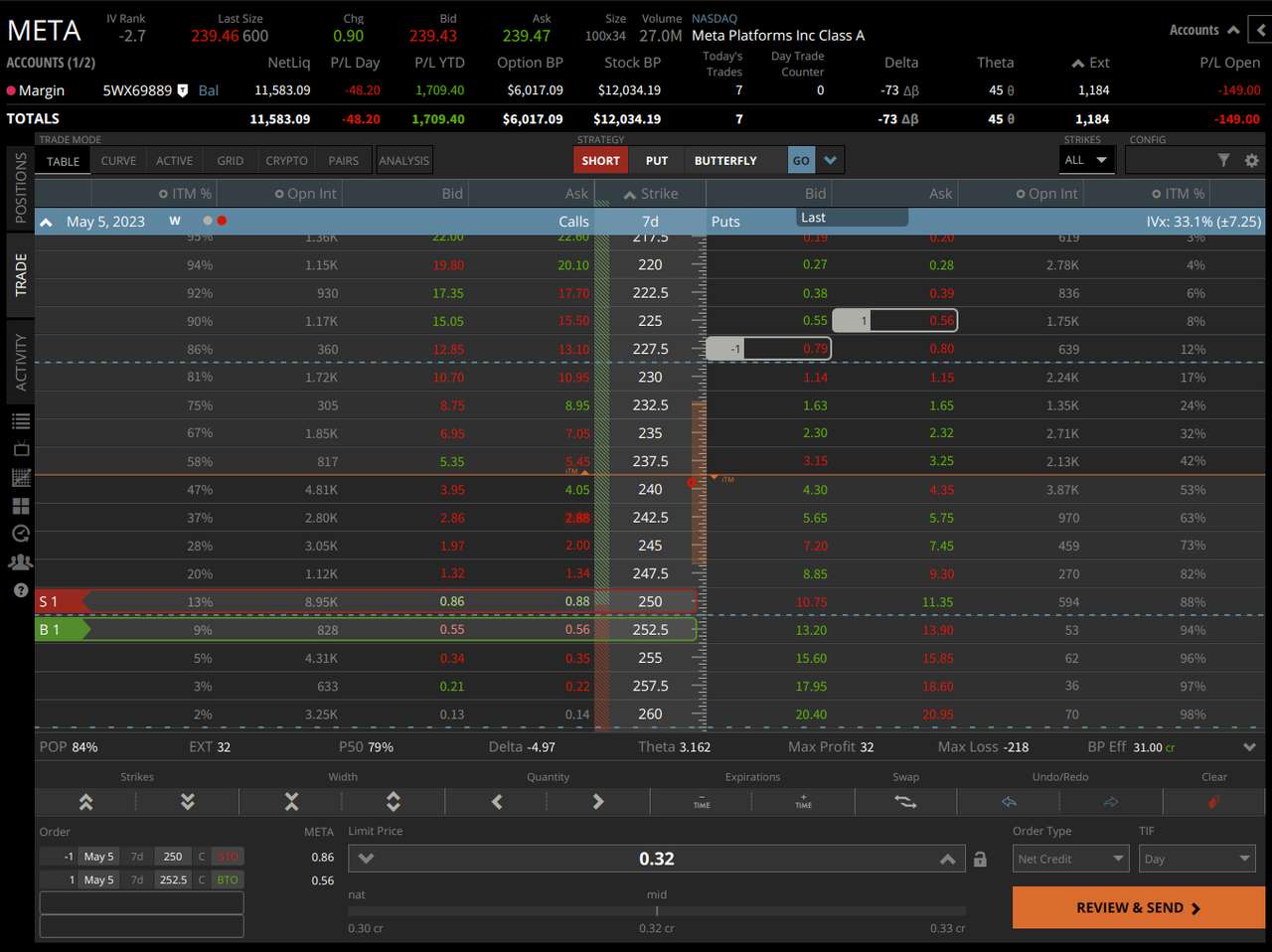Expand the Accounts caret
1272x952 pixels.
coord(1233,30)
